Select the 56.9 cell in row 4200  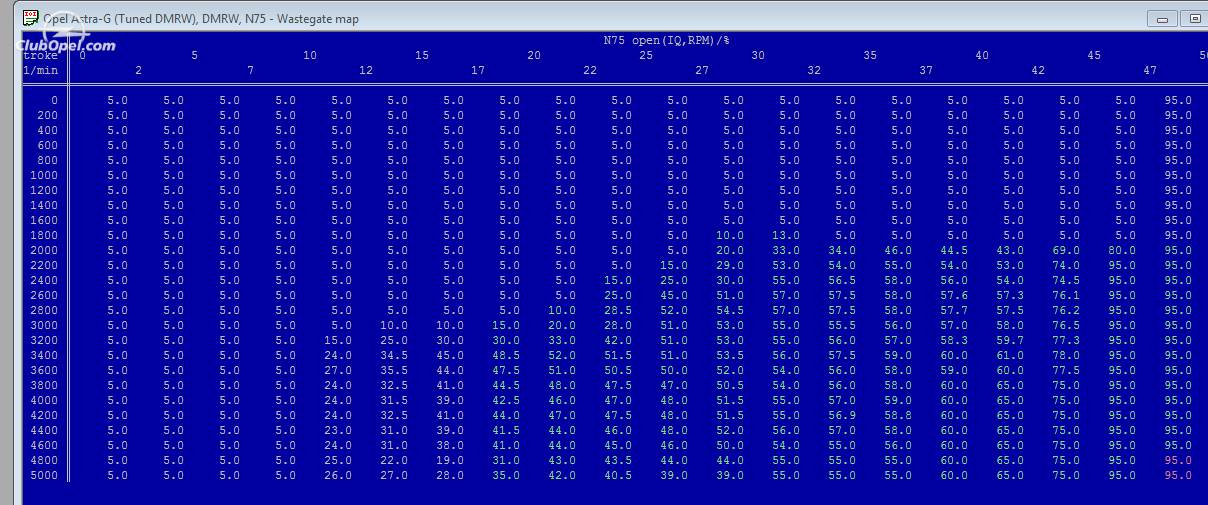842,416
